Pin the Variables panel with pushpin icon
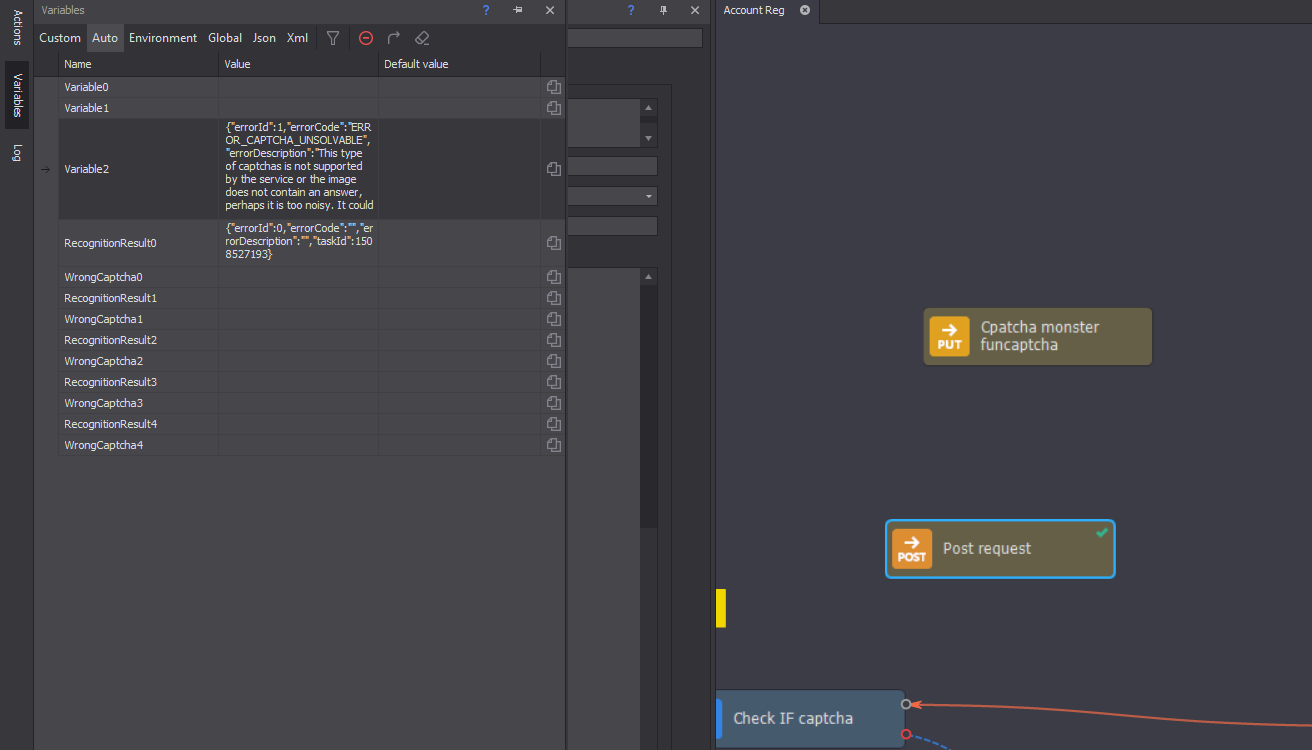1312x750 pixels. (517, 10)
